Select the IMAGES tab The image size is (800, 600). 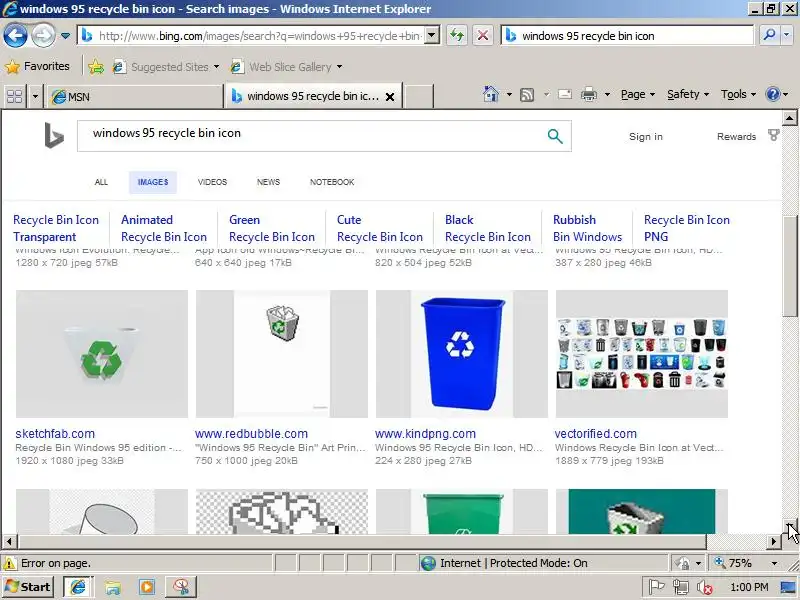(153, 182)
